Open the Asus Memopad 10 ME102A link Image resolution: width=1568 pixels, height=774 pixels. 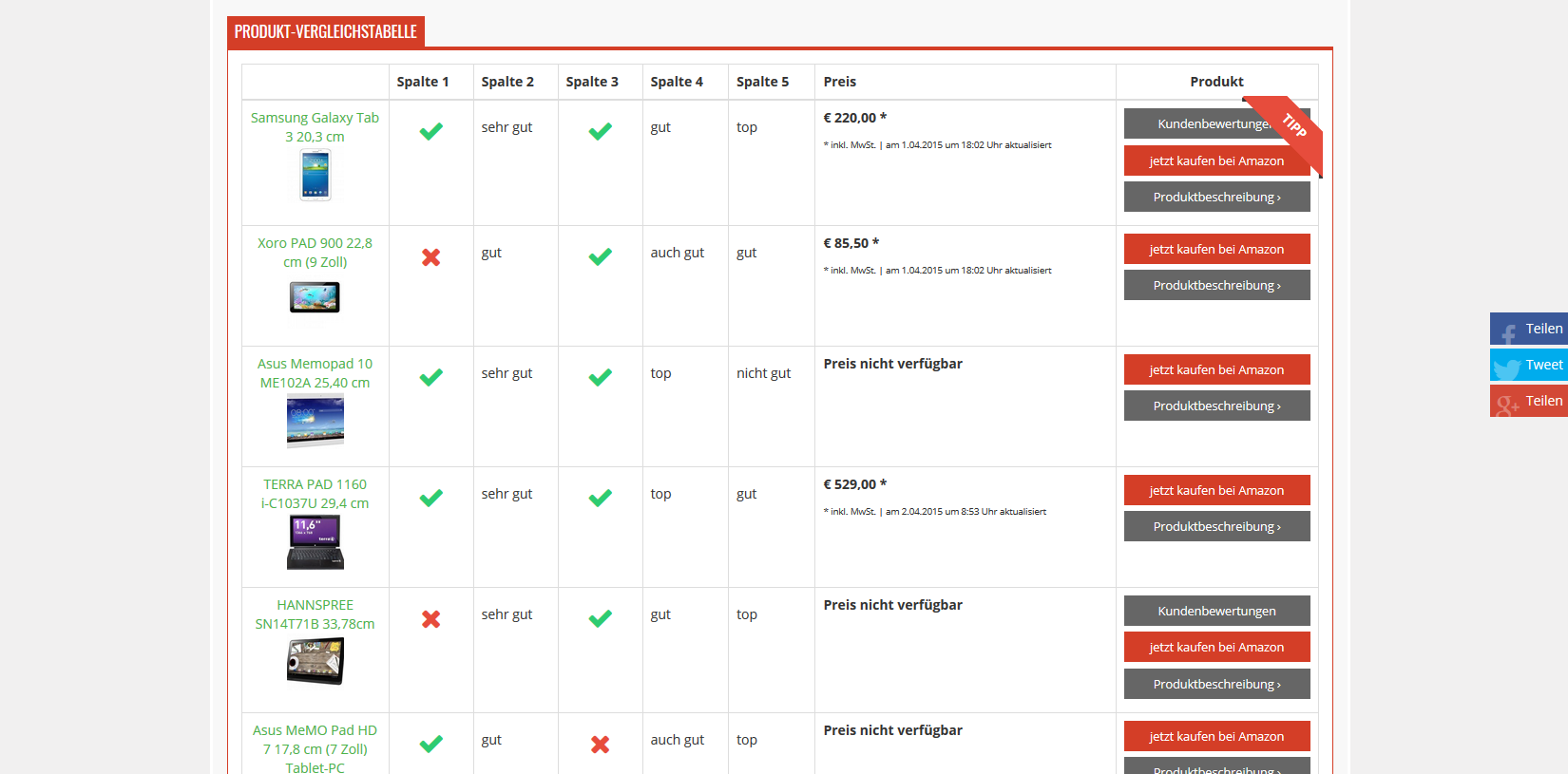(315, 373)
